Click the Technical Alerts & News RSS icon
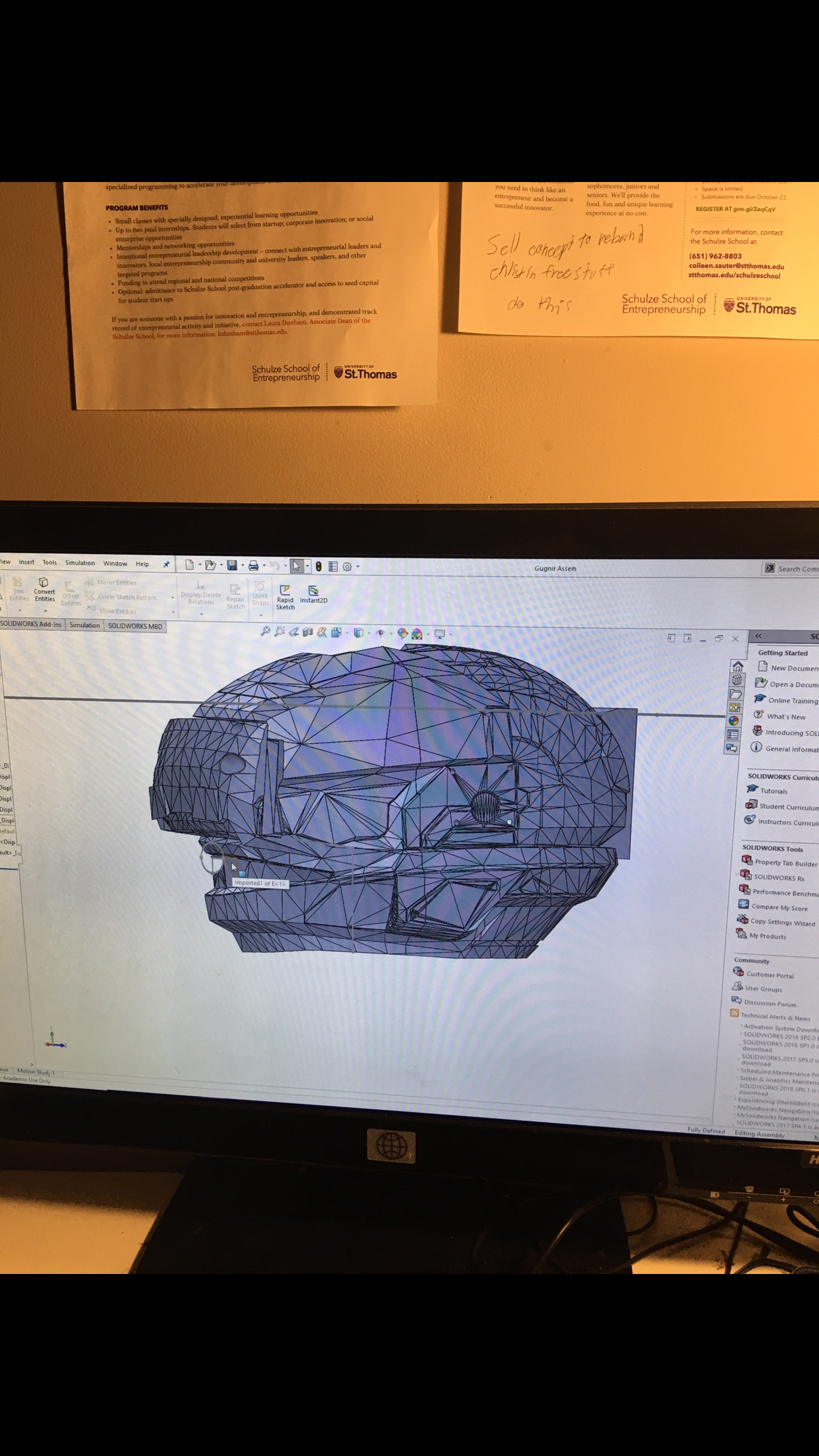This screenshot has width=819, height=1456. [734, 1014]
